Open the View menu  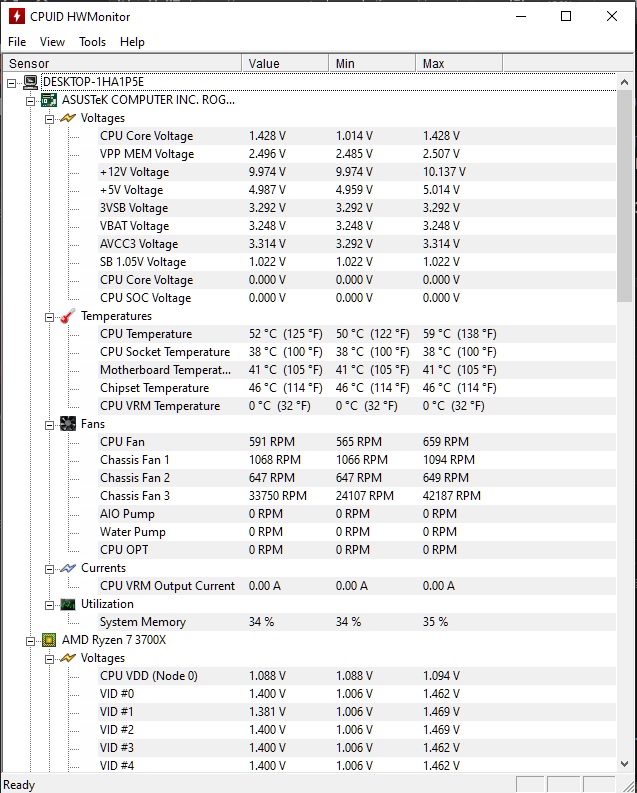click(x=52, y=42)
